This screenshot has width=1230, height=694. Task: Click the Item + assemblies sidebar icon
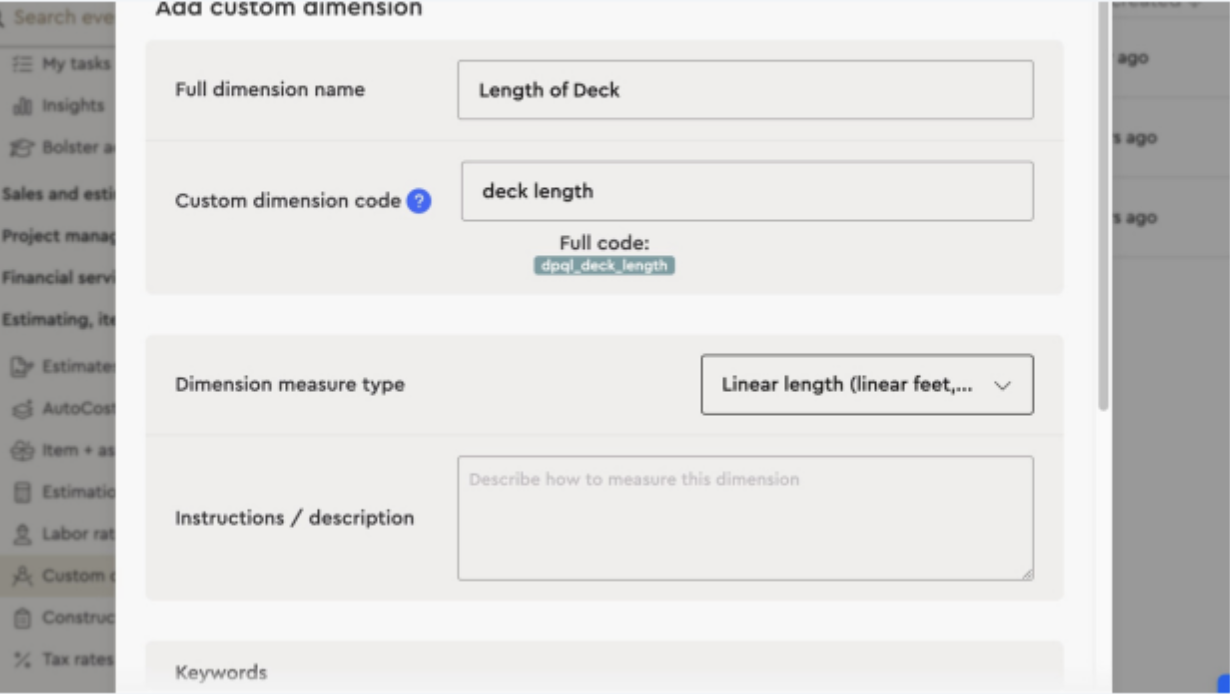tap(21, 450)
